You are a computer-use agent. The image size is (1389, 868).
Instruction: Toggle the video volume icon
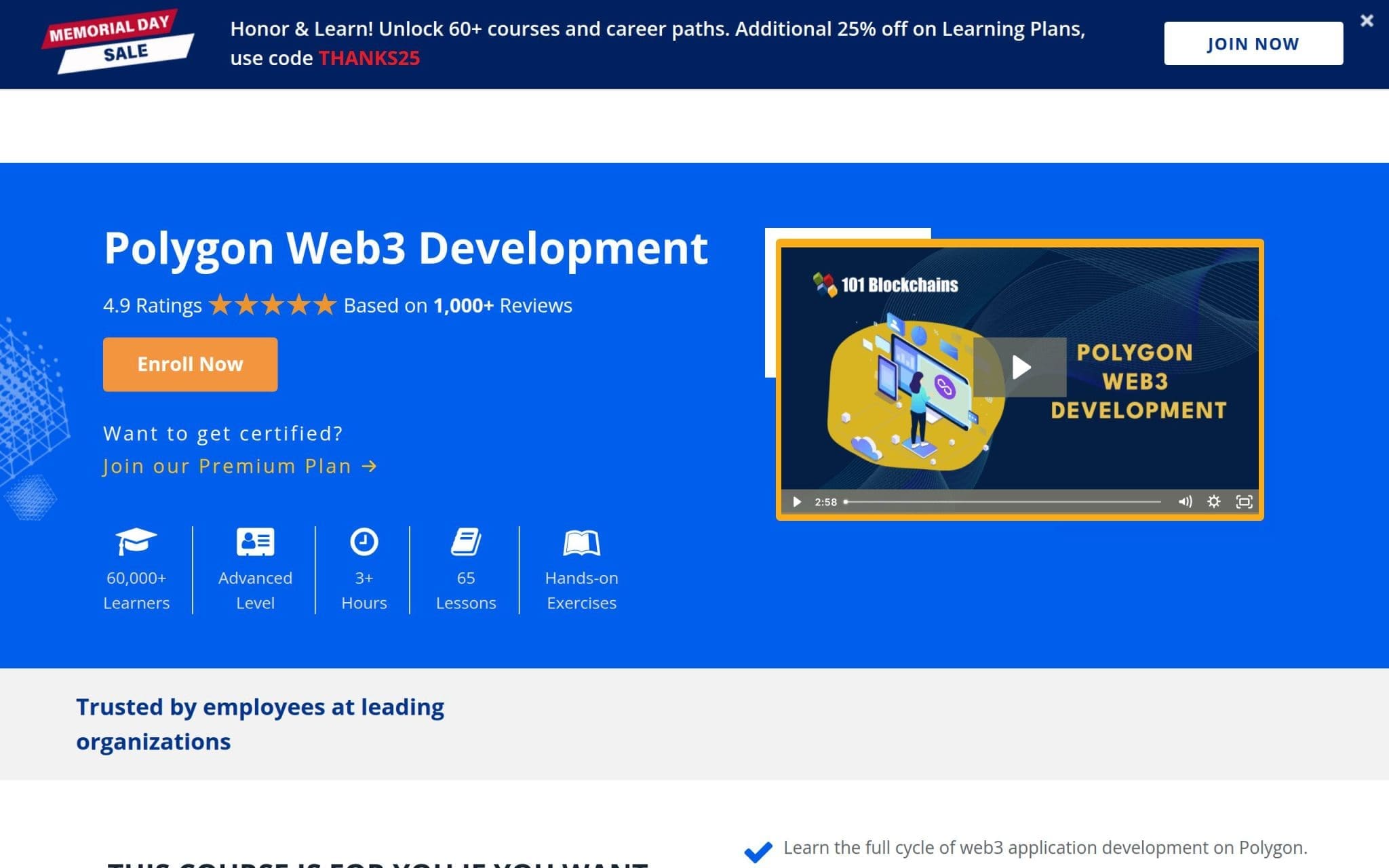(1185, 502)
